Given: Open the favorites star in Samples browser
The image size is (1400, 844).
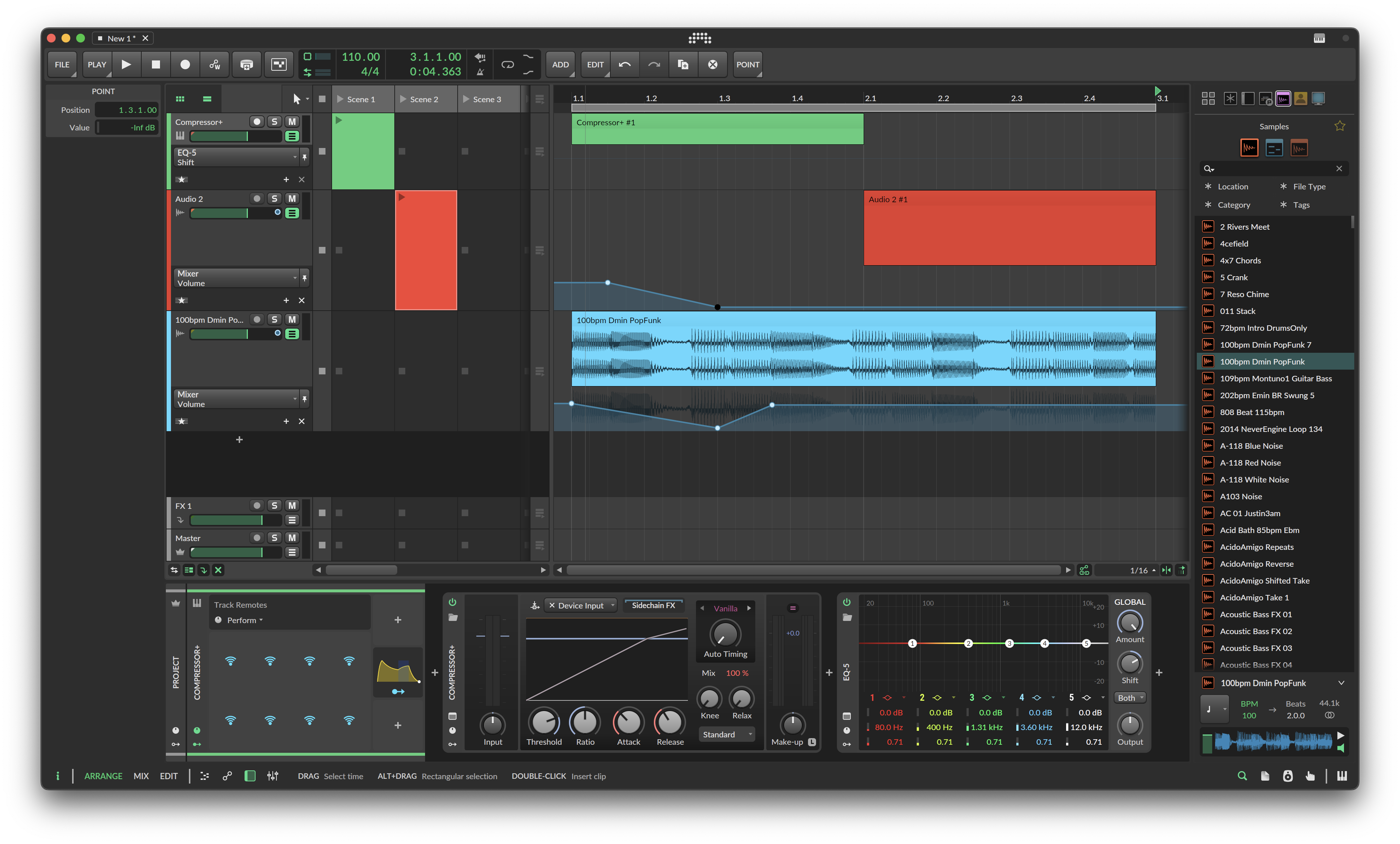Looking at the screenshot, I should click(x=1339, y=126).
